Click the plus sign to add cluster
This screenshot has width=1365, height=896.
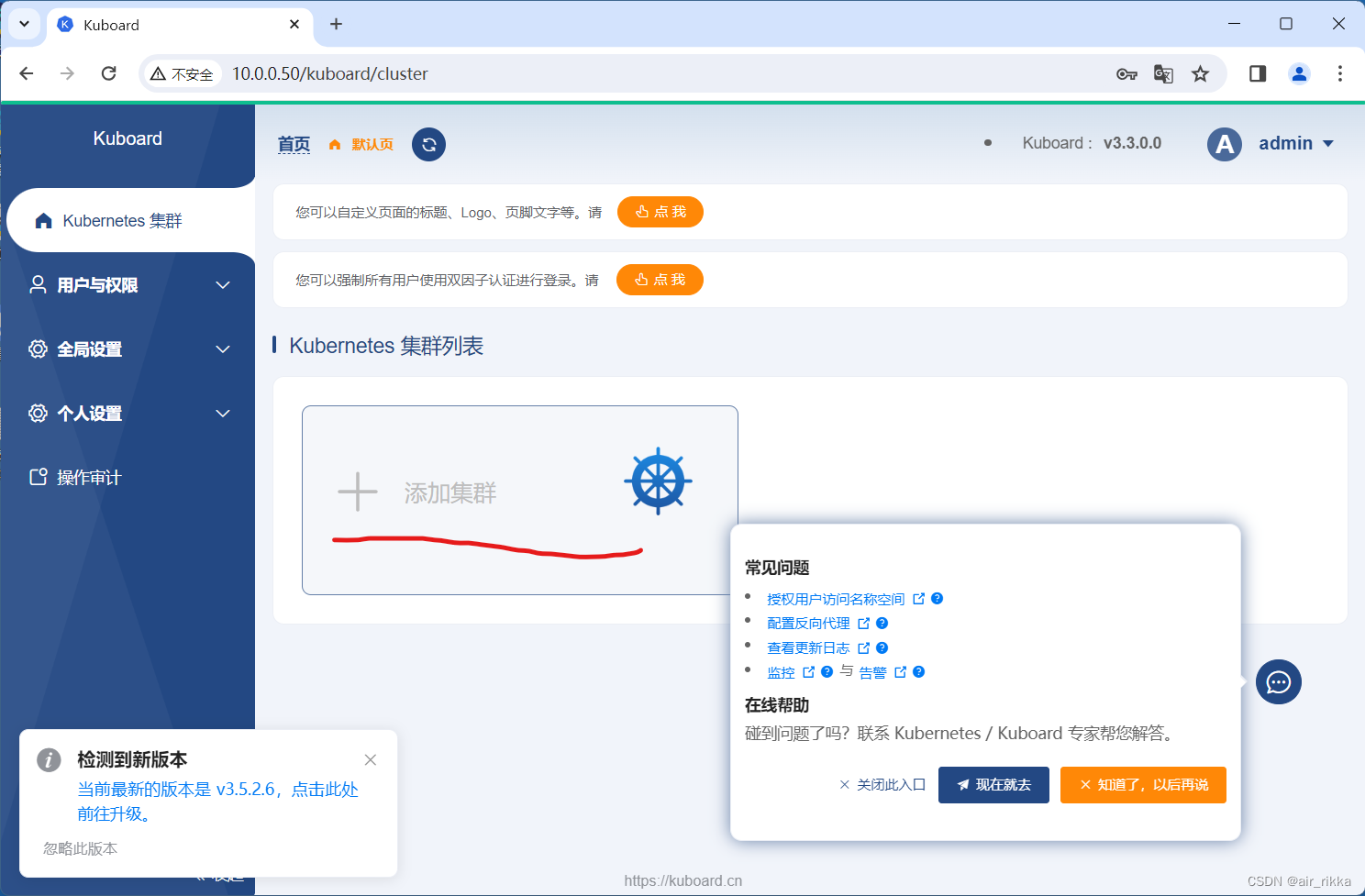coord(358,492)
